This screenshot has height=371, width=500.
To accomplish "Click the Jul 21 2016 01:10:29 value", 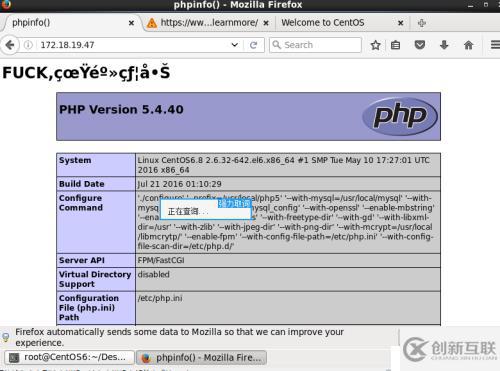I will coord(179,184).
